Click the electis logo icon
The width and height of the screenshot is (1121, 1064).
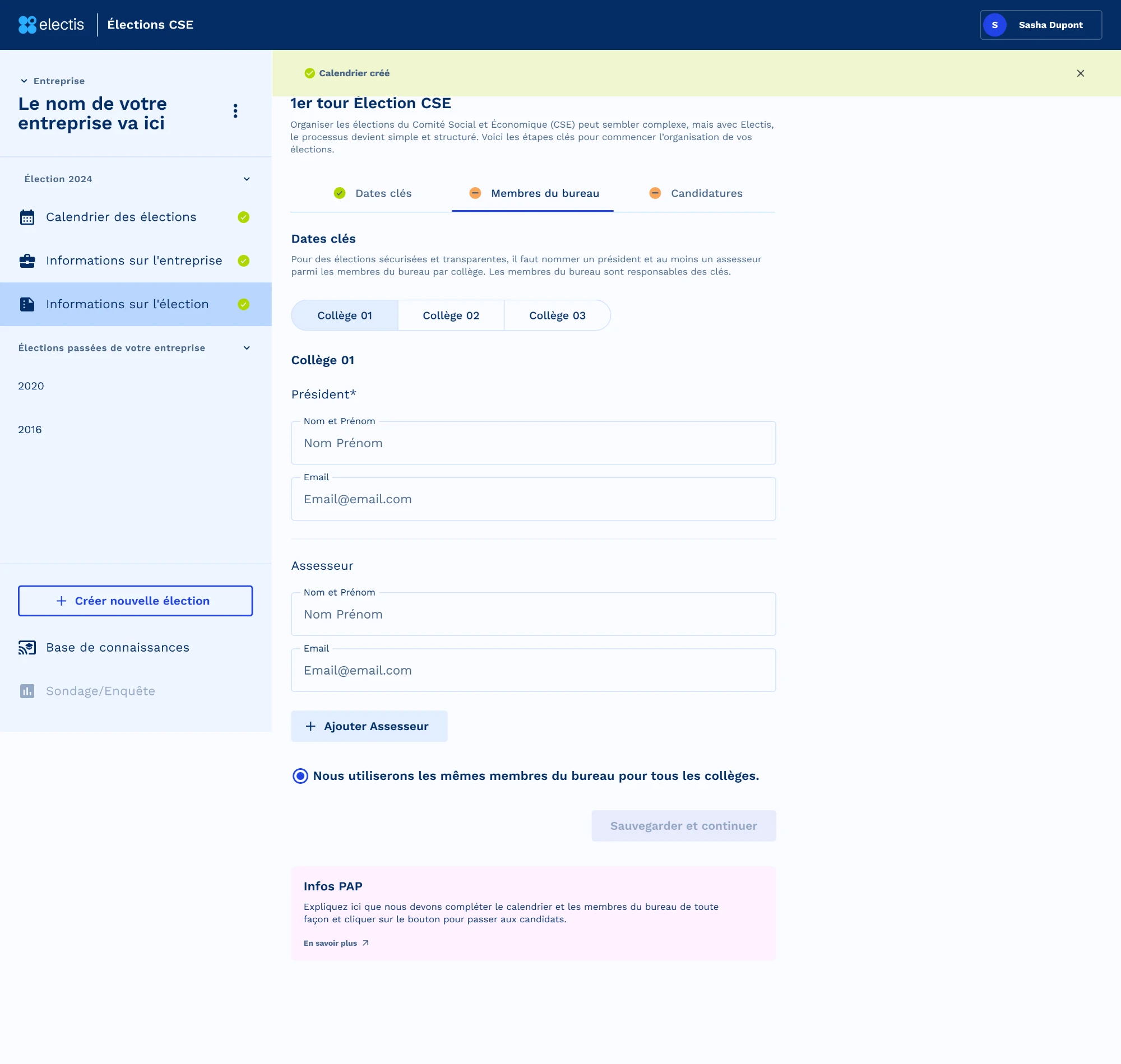(x=27, y=25)
